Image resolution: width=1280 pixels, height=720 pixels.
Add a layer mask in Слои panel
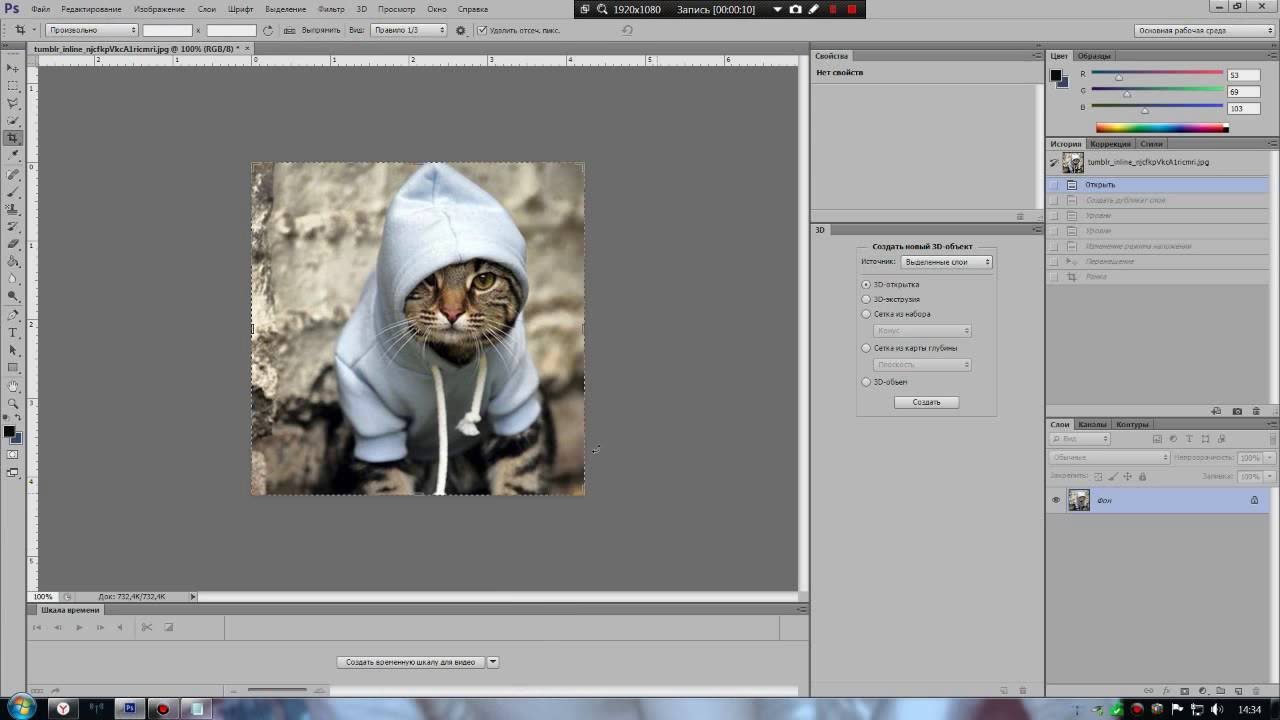(x=1185, y=691)
